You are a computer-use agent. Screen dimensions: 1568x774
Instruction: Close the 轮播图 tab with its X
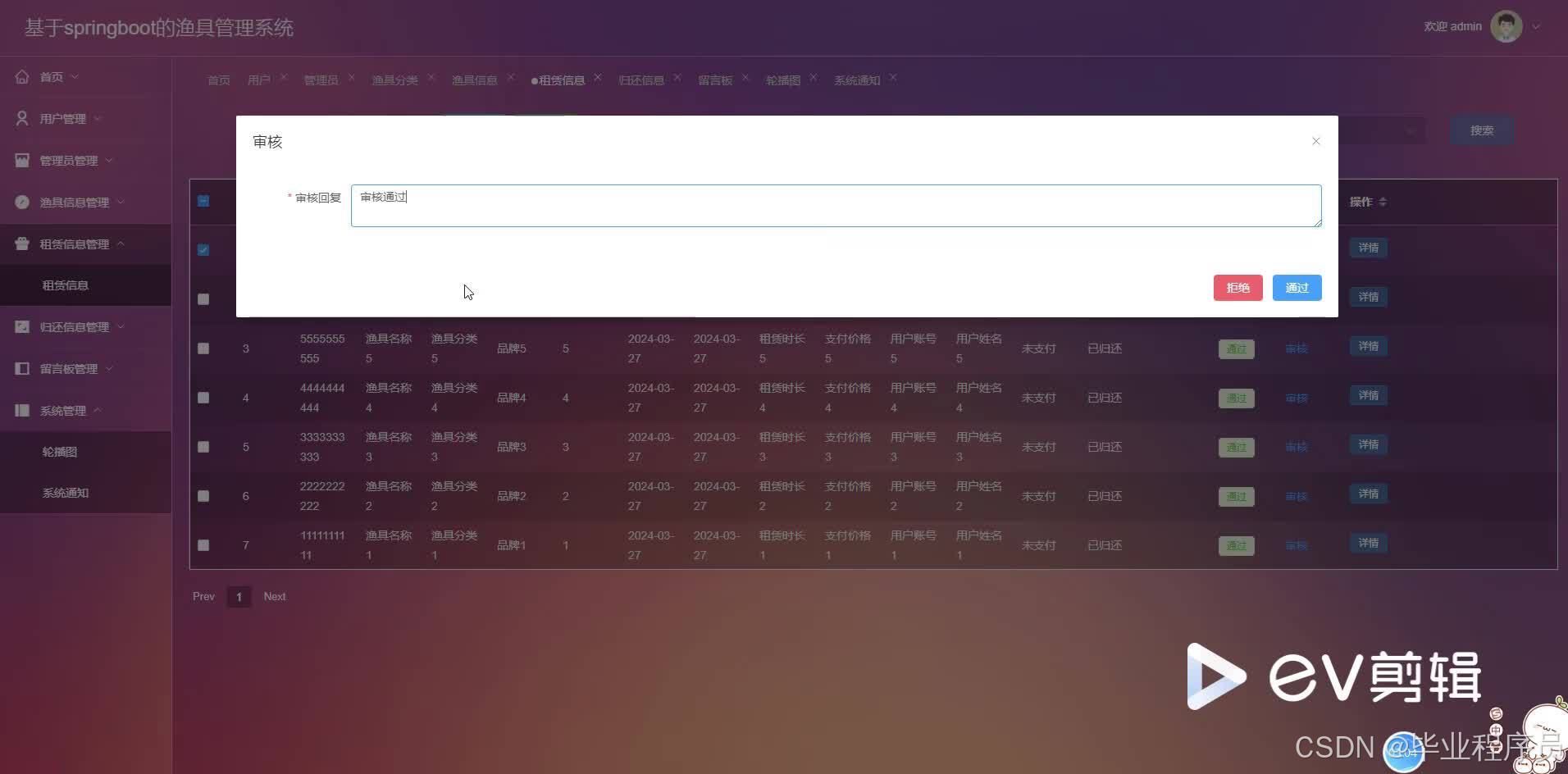tap(814, 77)
